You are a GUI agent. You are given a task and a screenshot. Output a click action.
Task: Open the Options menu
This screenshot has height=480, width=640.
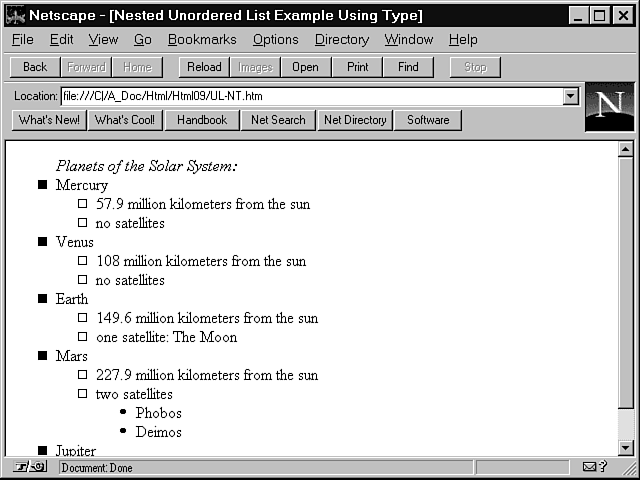(x=275, y=39)
